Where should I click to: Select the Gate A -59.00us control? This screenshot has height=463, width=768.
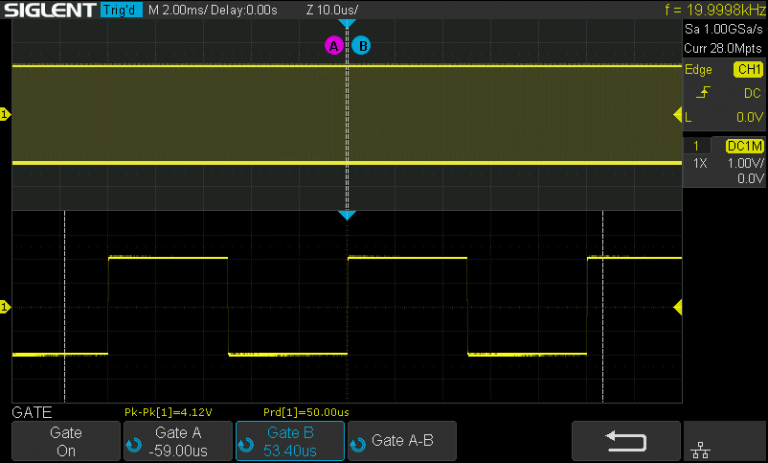pyautogui.click(x=177, y=441)
